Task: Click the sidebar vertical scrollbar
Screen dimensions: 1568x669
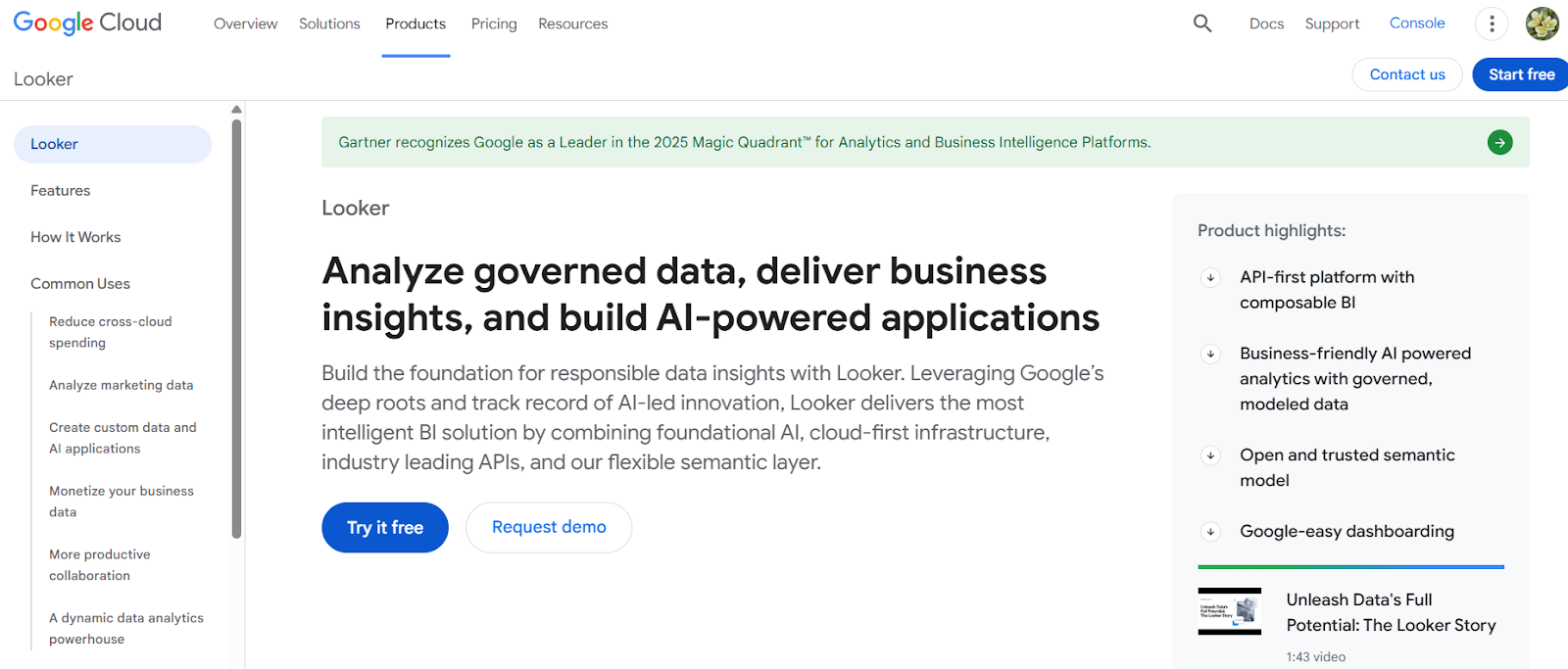Action: click(x=236, y=328)
